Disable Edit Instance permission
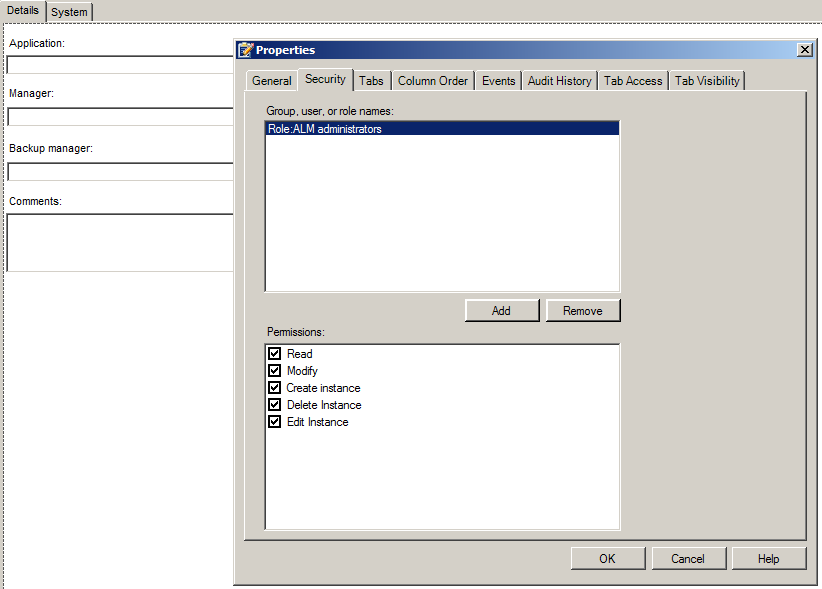822x589 pixels. pyautogui.click(x=274, y=421)
